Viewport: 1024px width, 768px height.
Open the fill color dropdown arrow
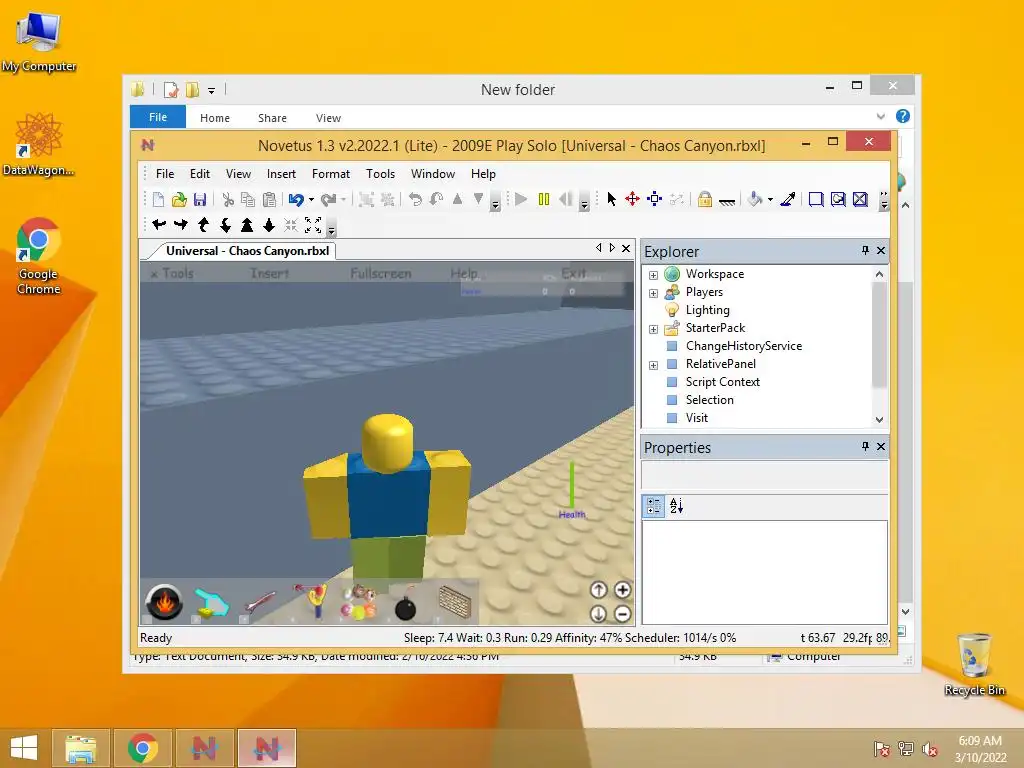click(771, 199)
